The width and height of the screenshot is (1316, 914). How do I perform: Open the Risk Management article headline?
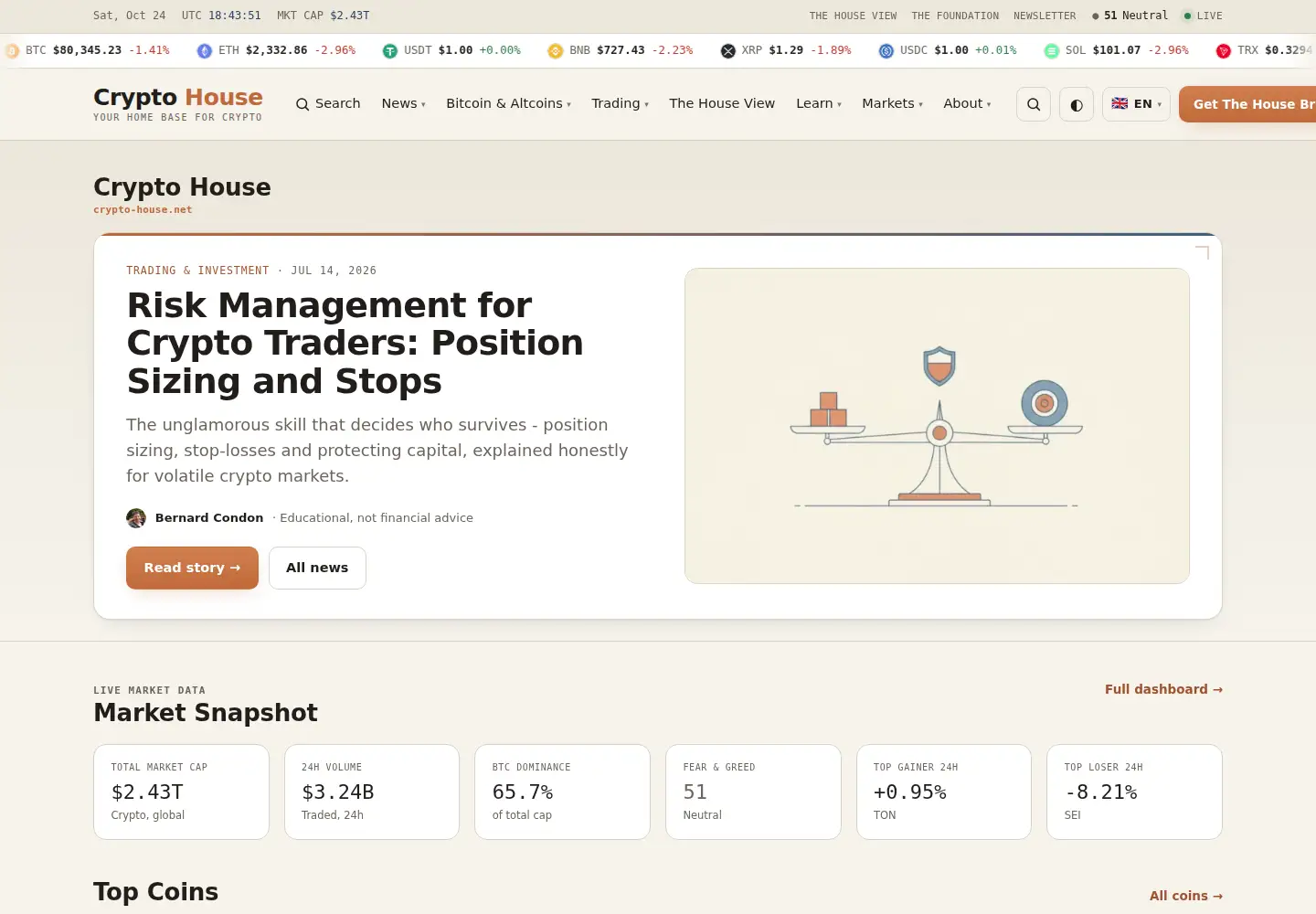(x=355, y=343)
